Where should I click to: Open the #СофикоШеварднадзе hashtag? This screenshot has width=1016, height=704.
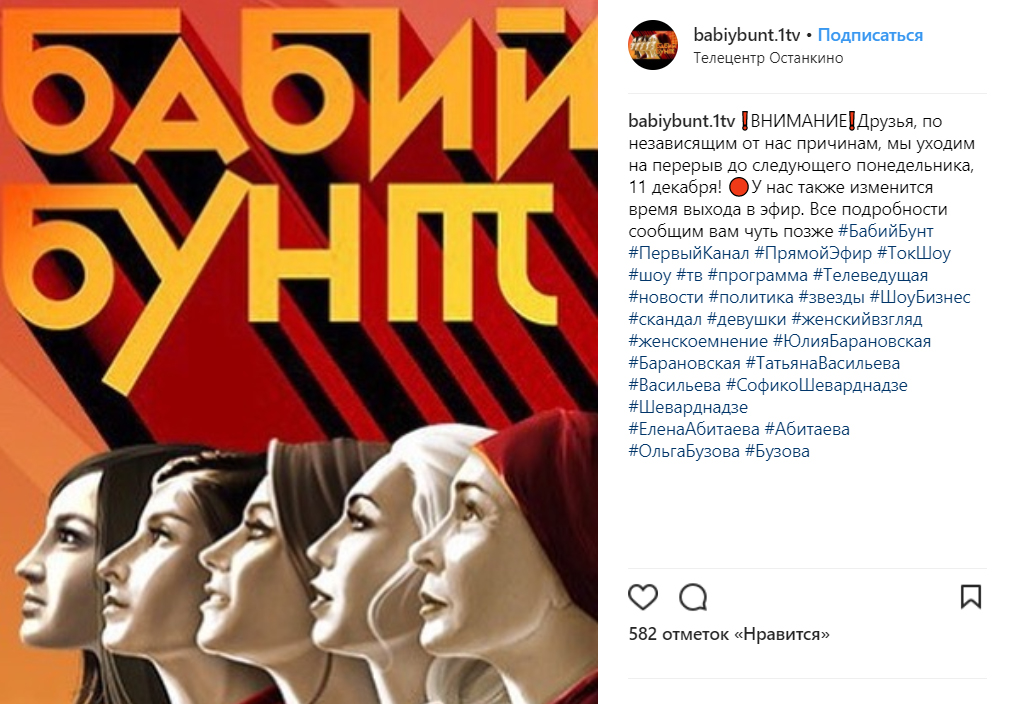(x=816, y=385)
